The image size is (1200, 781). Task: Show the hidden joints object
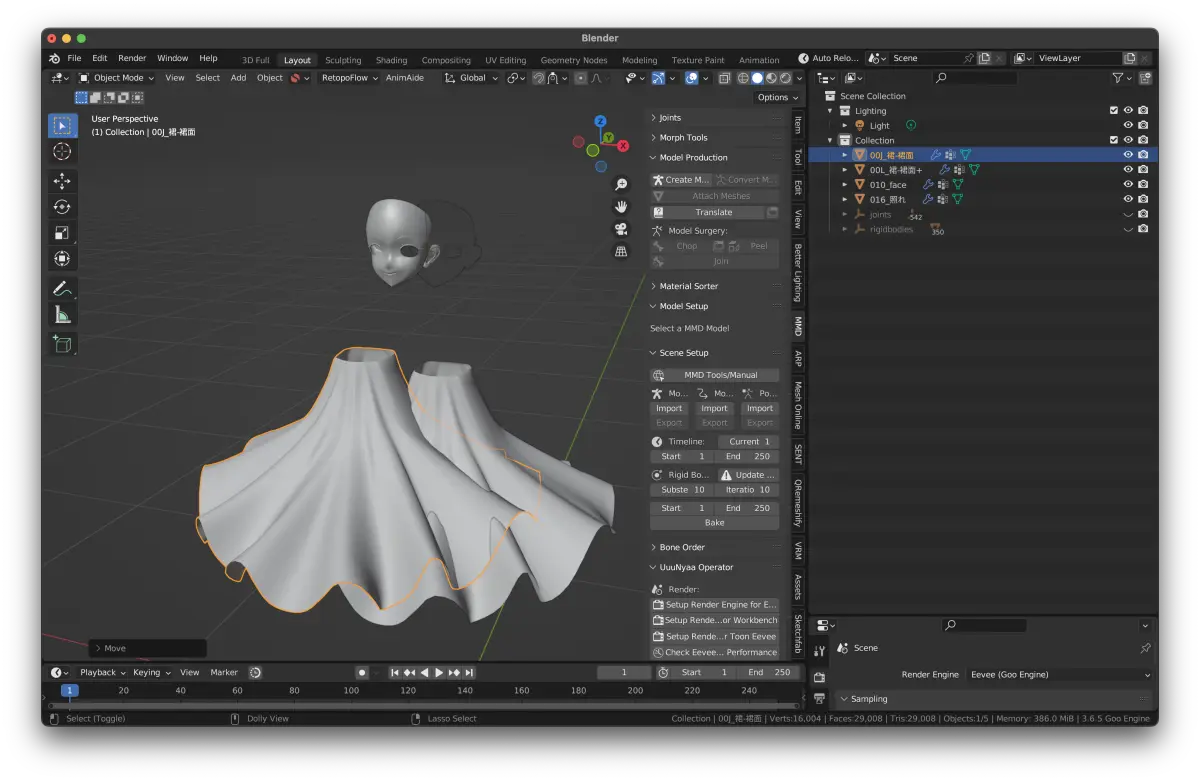click(1128, 214)
